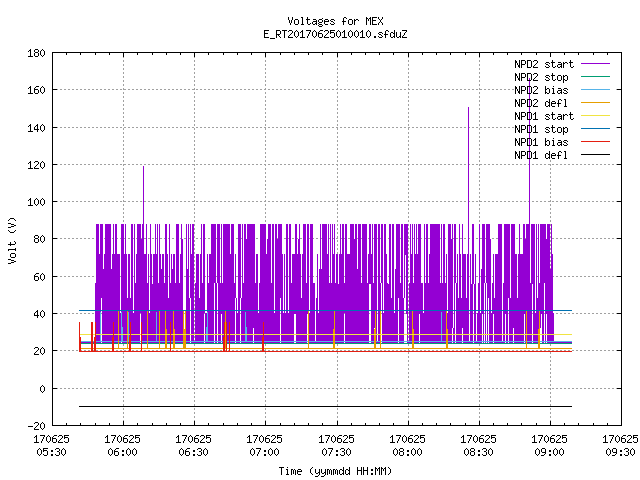This screenshot has height=480, width=640.
Task: Click the y-axis tick label 120
Action: (x=36, y=165)
